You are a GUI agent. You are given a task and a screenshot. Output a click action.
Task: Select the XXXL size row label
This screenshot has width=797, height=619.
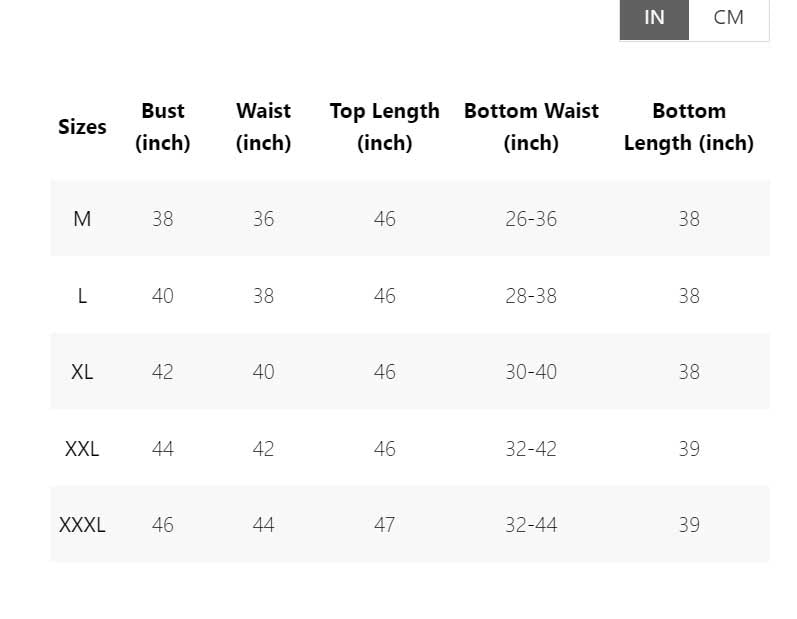(82, 525)
